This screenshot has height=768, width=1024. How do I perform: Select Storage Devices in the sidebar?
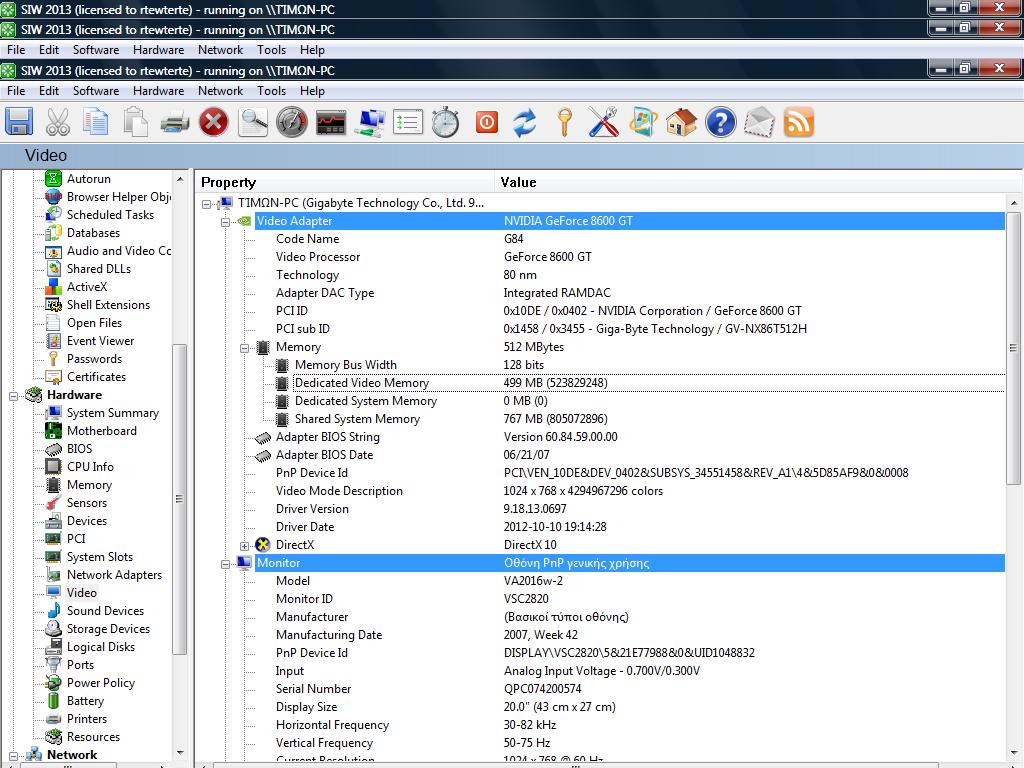pyautogui.click(x=108, y=628)
